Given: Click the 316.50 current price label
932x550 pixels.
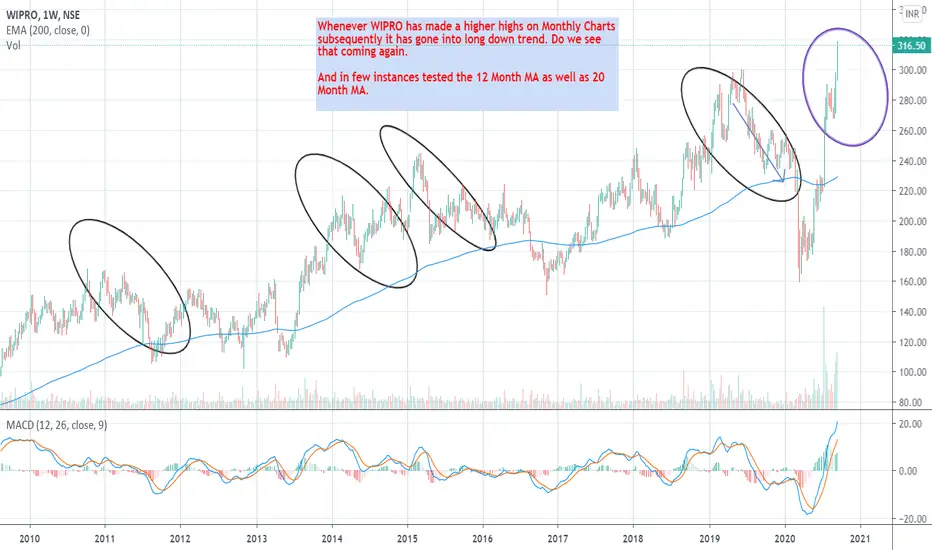Looking at the screenshot, I should click(x=911, y=46).
